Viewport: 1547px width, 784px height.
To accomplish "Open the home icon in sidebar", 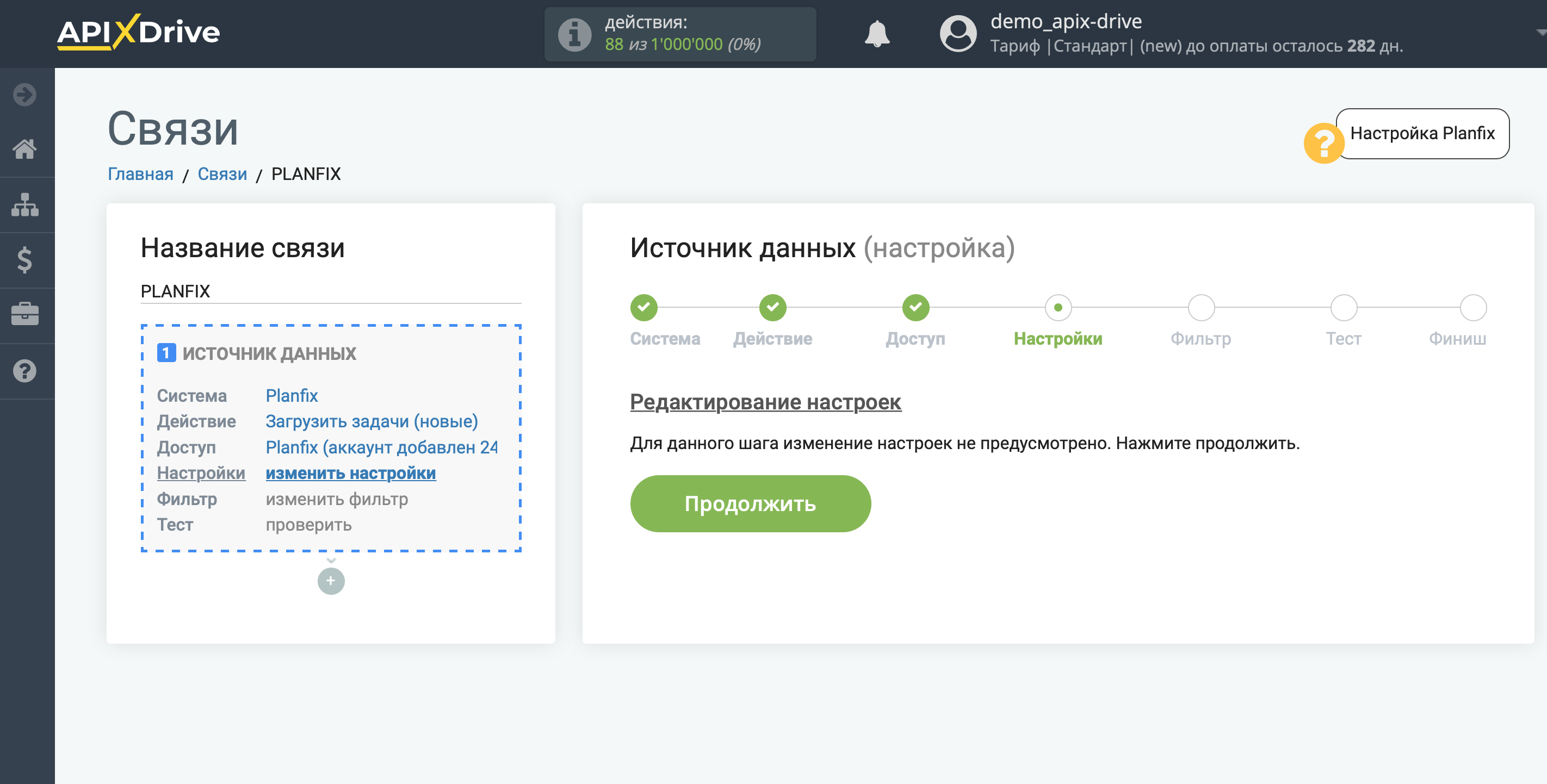I will [x=24, y=149].
